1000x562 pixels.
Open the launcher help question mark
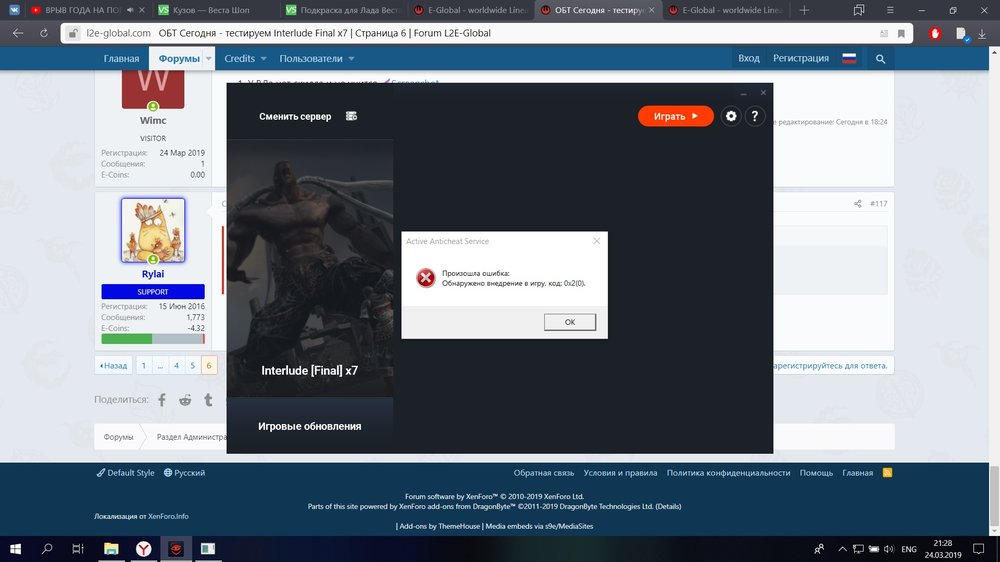pos(755,116)
